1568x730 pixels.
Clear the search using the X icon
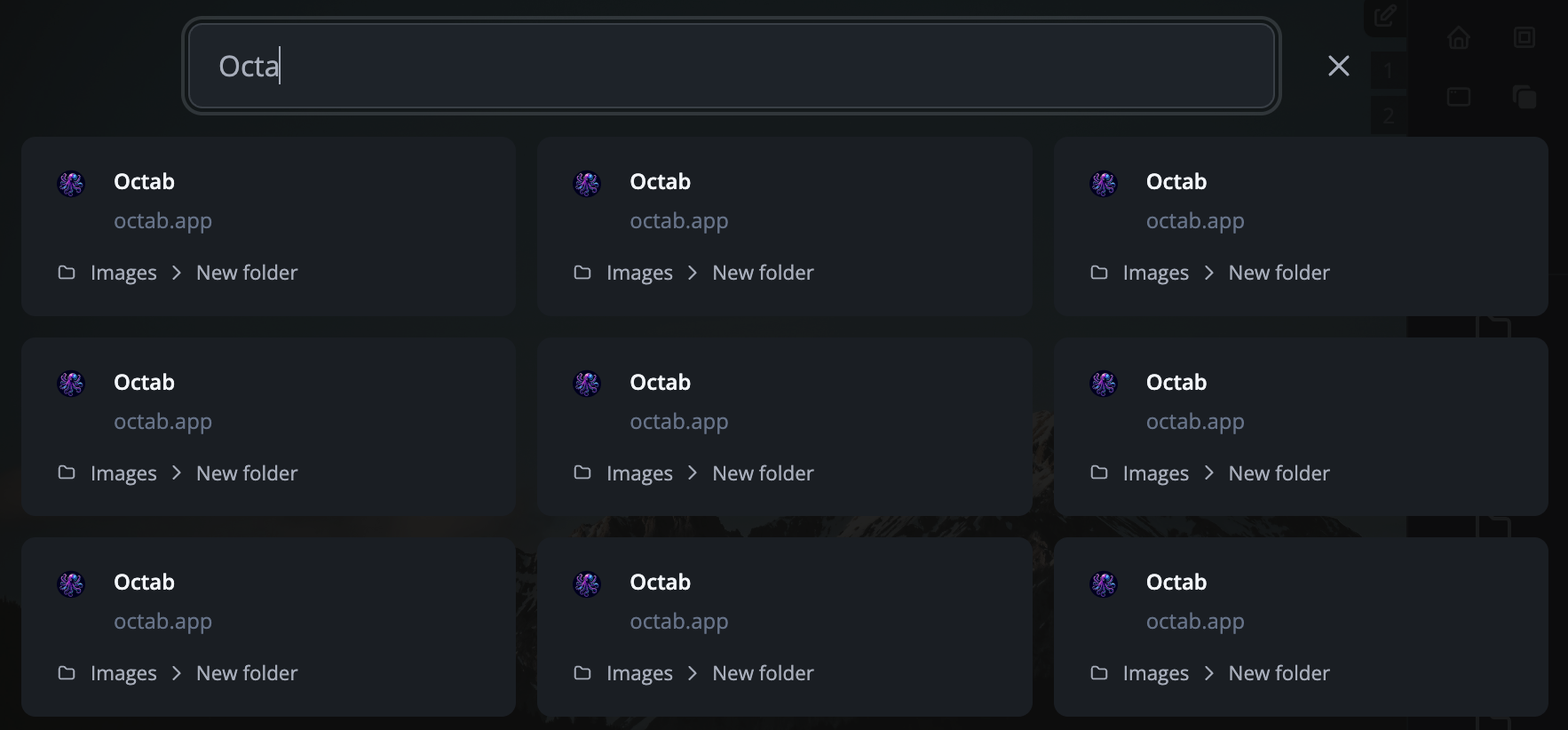[1338, 66]
